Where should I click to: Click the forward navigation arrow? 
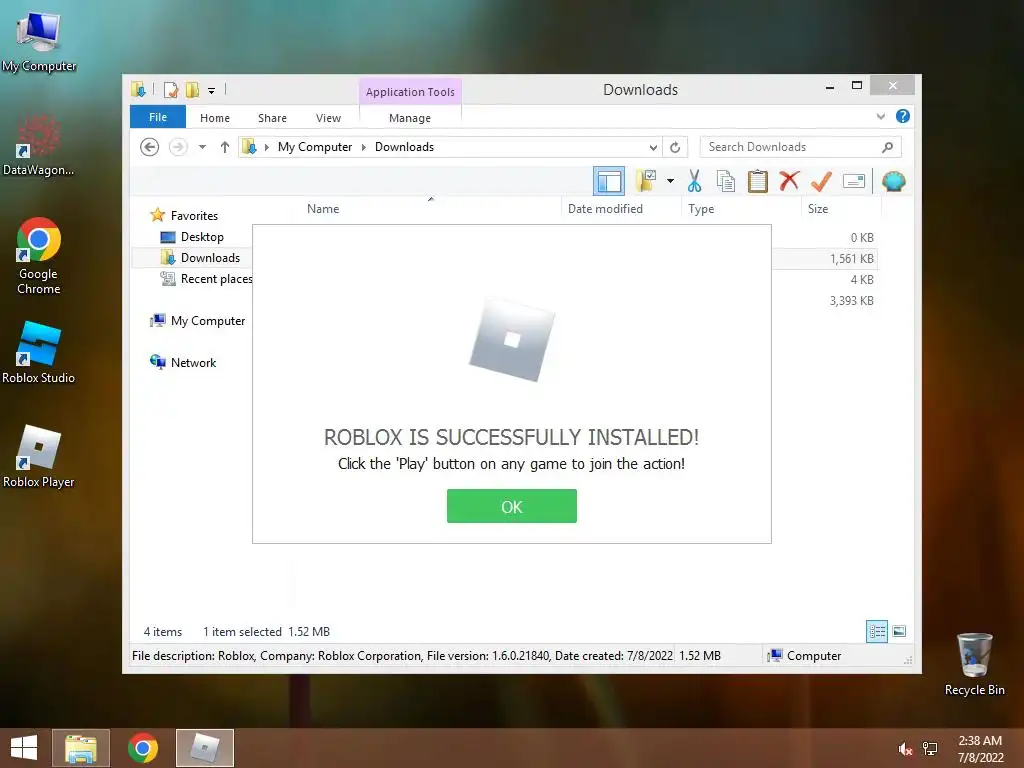tap(178, 147)
